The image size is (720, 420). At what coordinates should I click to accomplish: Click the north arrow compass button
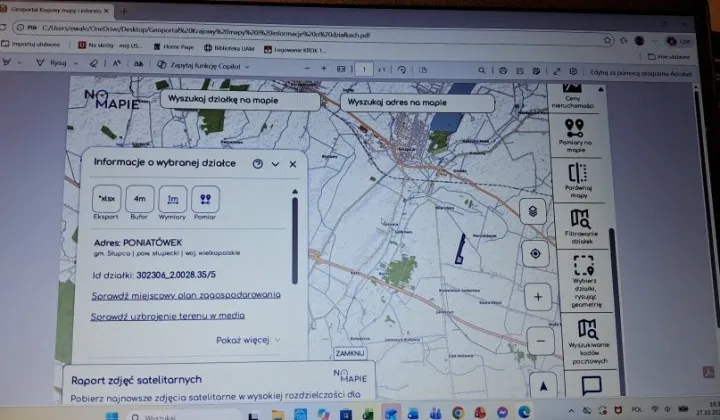(x=544, y=386)
